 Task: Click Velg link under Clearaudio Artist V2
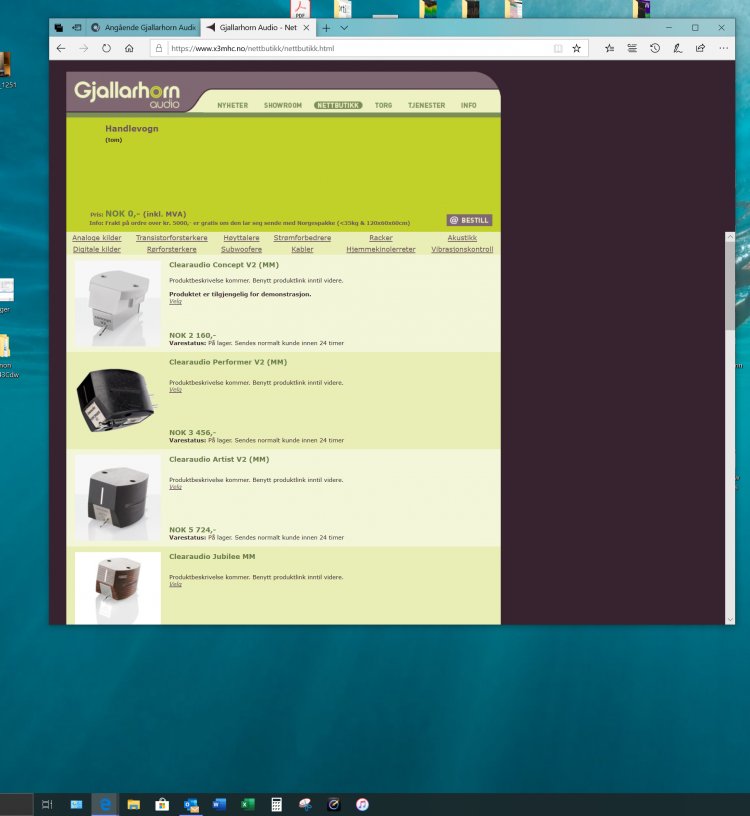pyautogui.click(x=175, y=487)
